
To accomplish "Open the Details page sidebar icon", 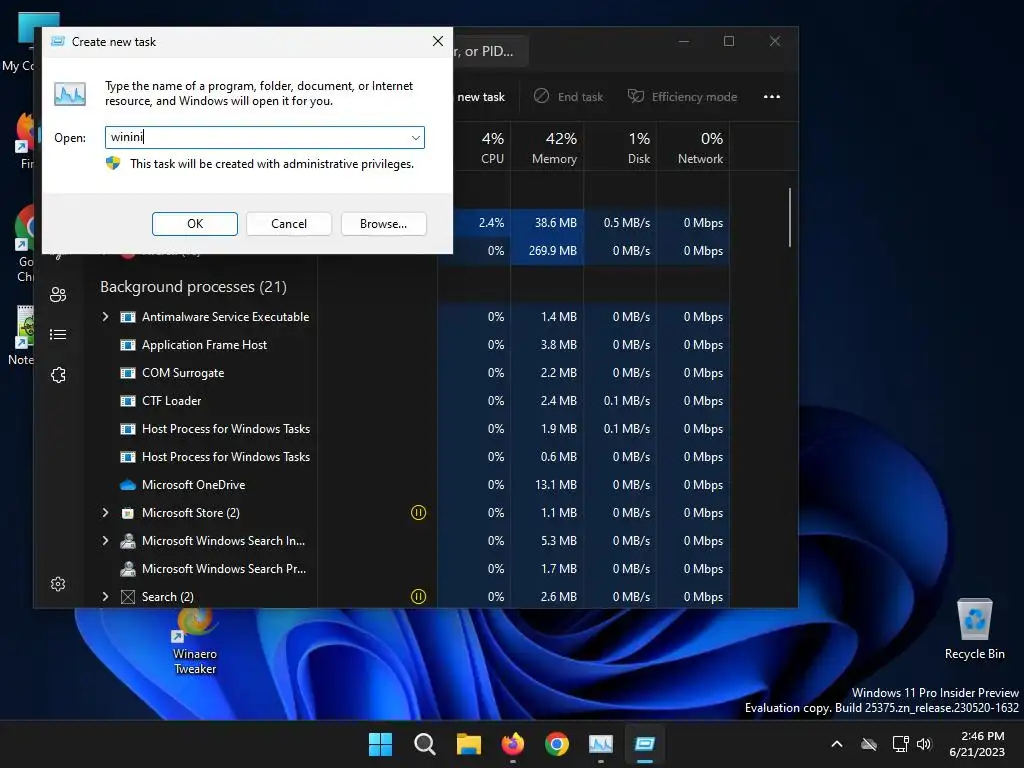I will coord(58,334).
